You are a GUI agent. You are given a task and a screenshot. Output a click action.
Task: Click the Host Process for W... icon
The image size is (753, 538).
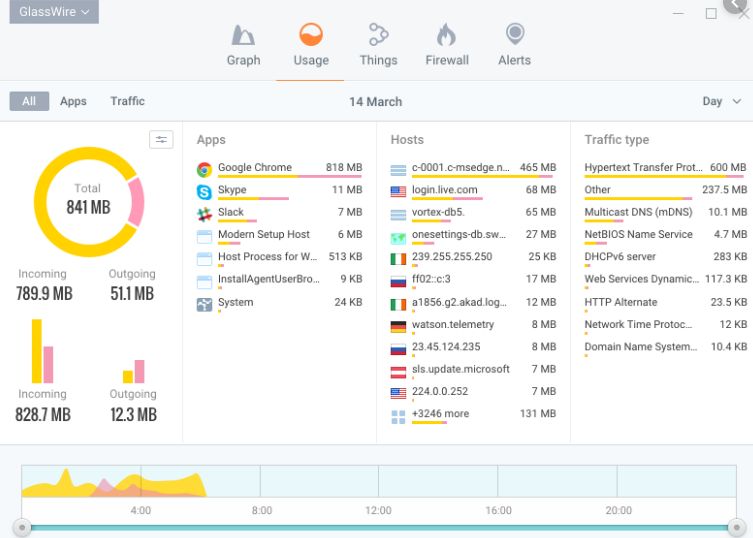tap(204, 259)
